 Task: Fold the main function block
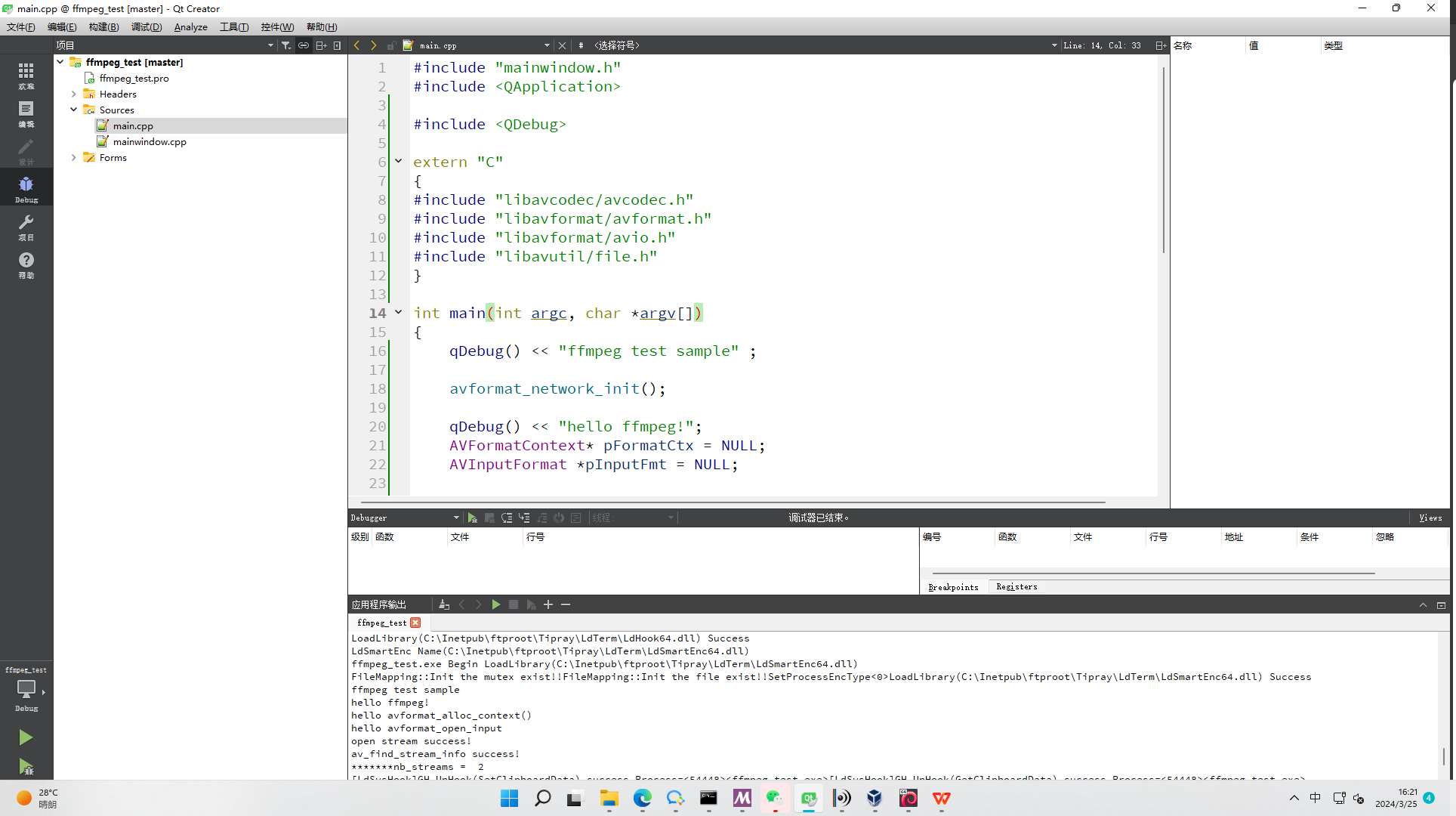(x=399, y=312)
